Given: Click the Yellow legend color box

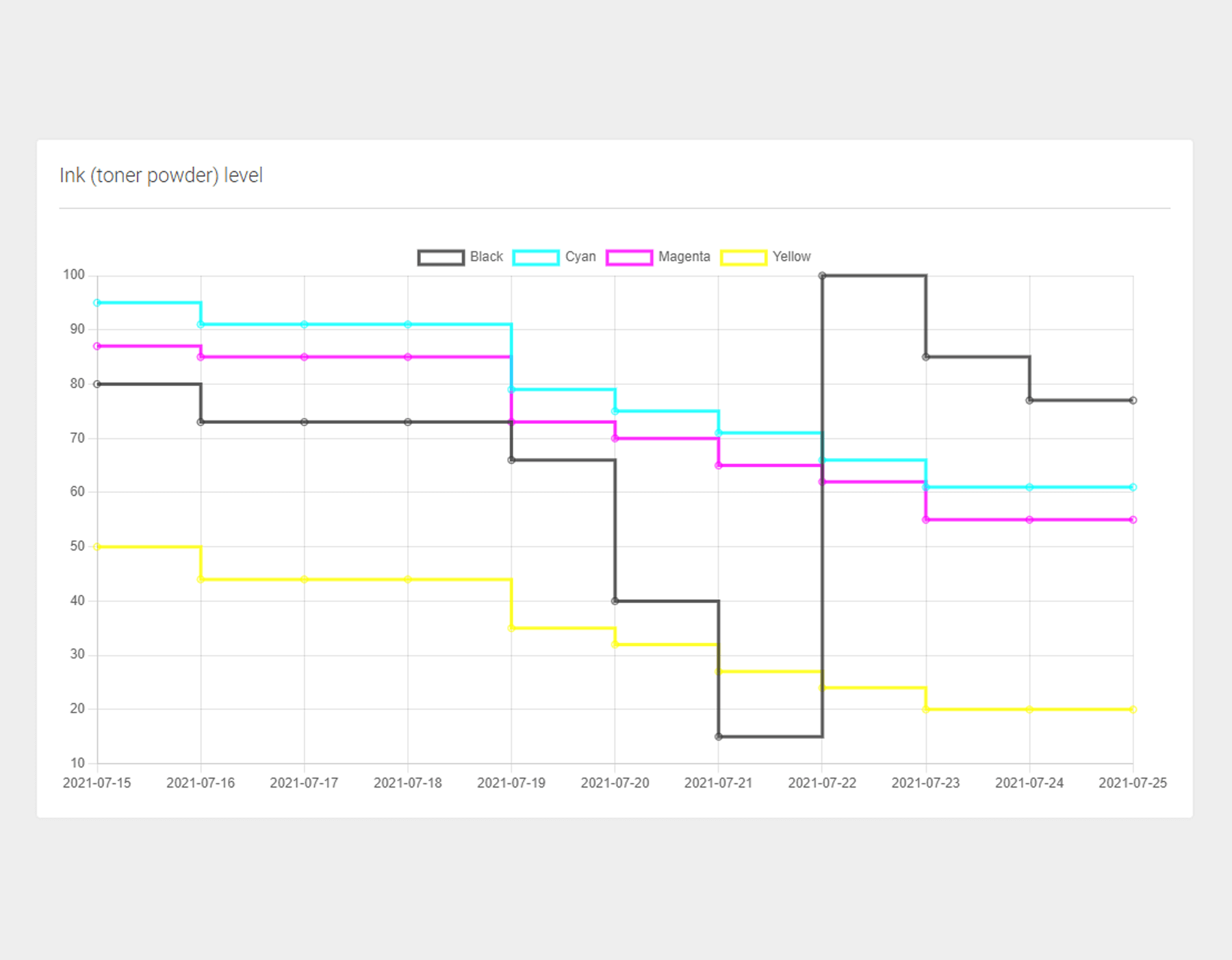Looking at the screenshot, I should point(743,257).
